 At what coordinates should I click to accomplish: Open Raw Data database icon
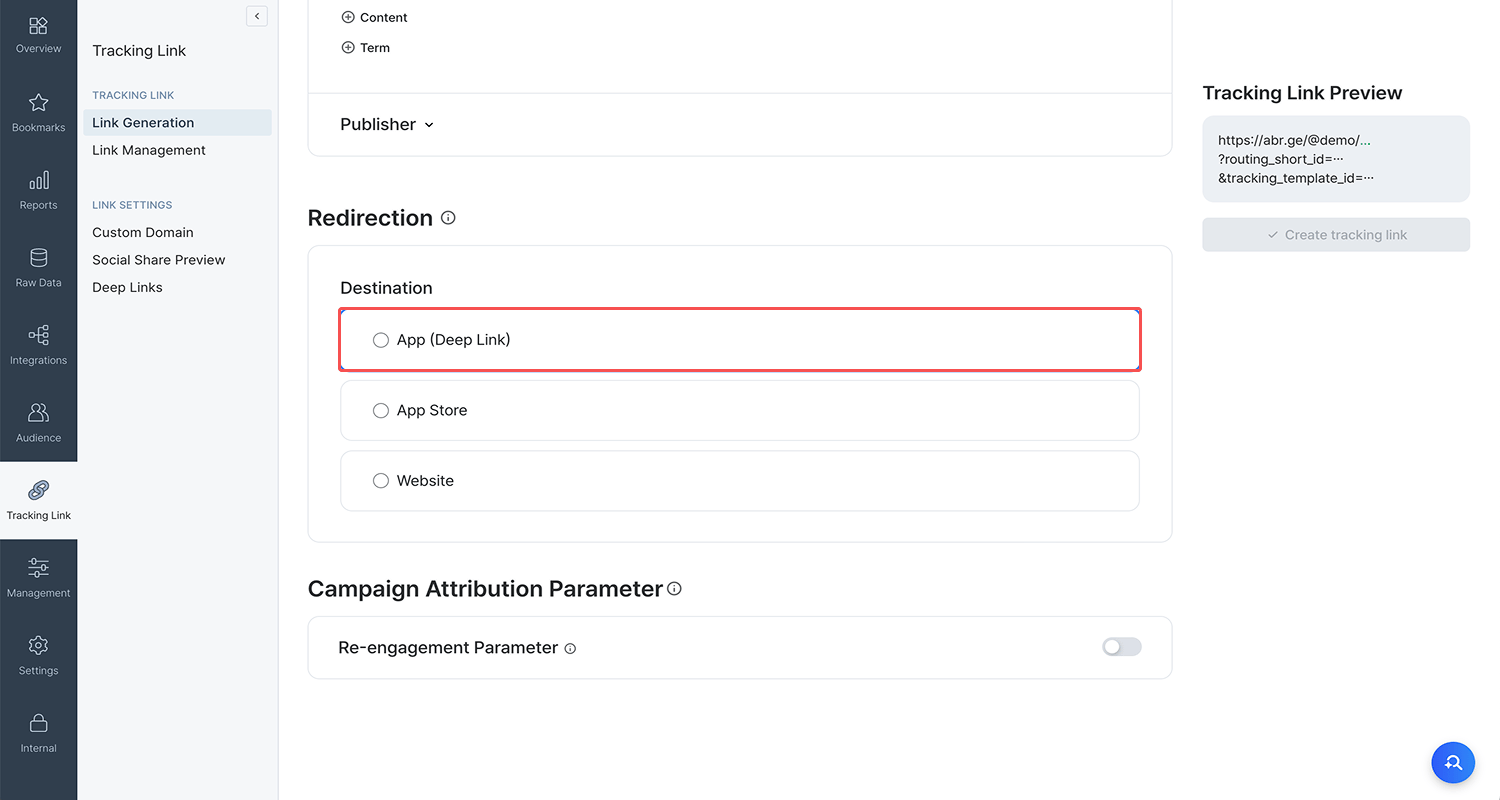(x=38, y=258)
